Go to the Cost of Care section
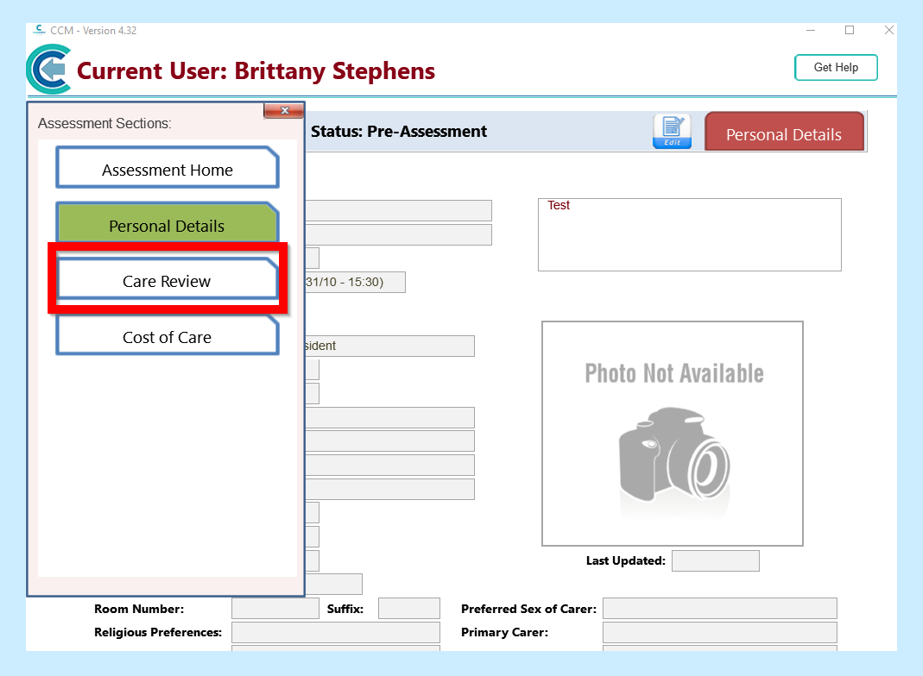923x676 pixels. [167, 337]
